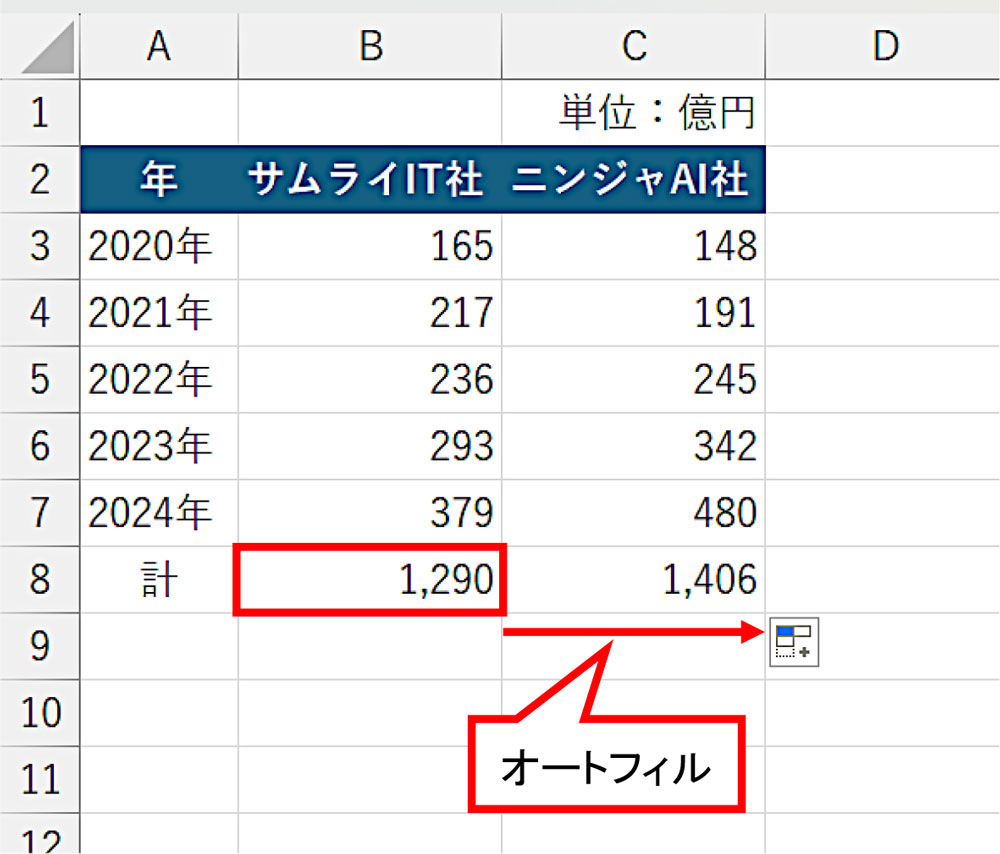Screen dimensions: 1000x854
Task: Click the cell with value 293
Action: pyautogui.click(x=370, y=446)
